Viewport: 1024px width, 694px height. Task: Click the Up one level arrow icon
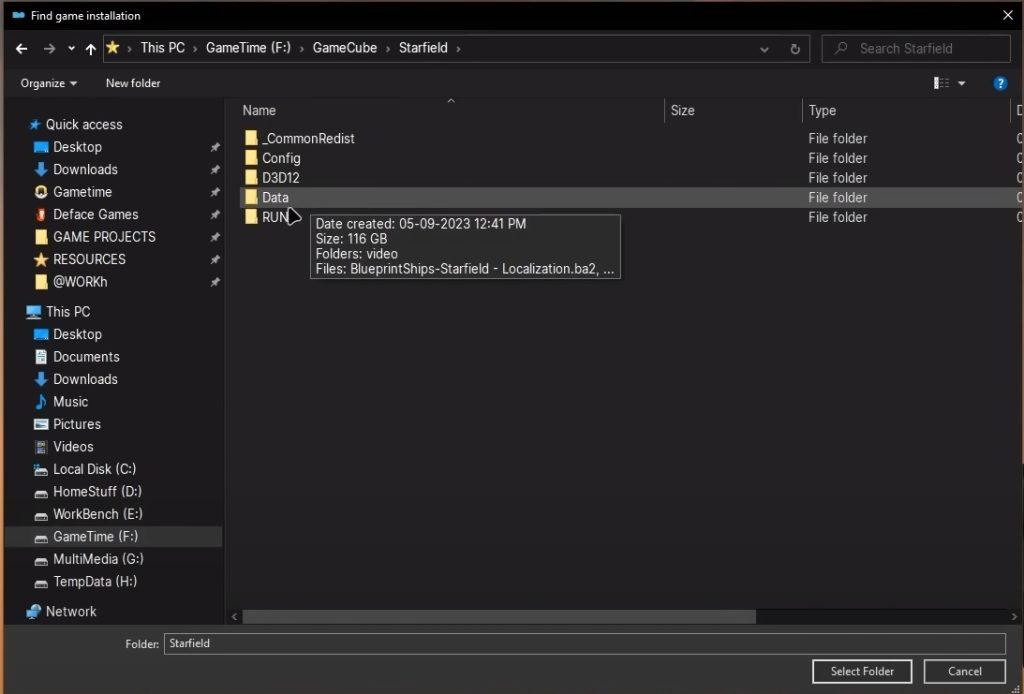coord(90,48)
